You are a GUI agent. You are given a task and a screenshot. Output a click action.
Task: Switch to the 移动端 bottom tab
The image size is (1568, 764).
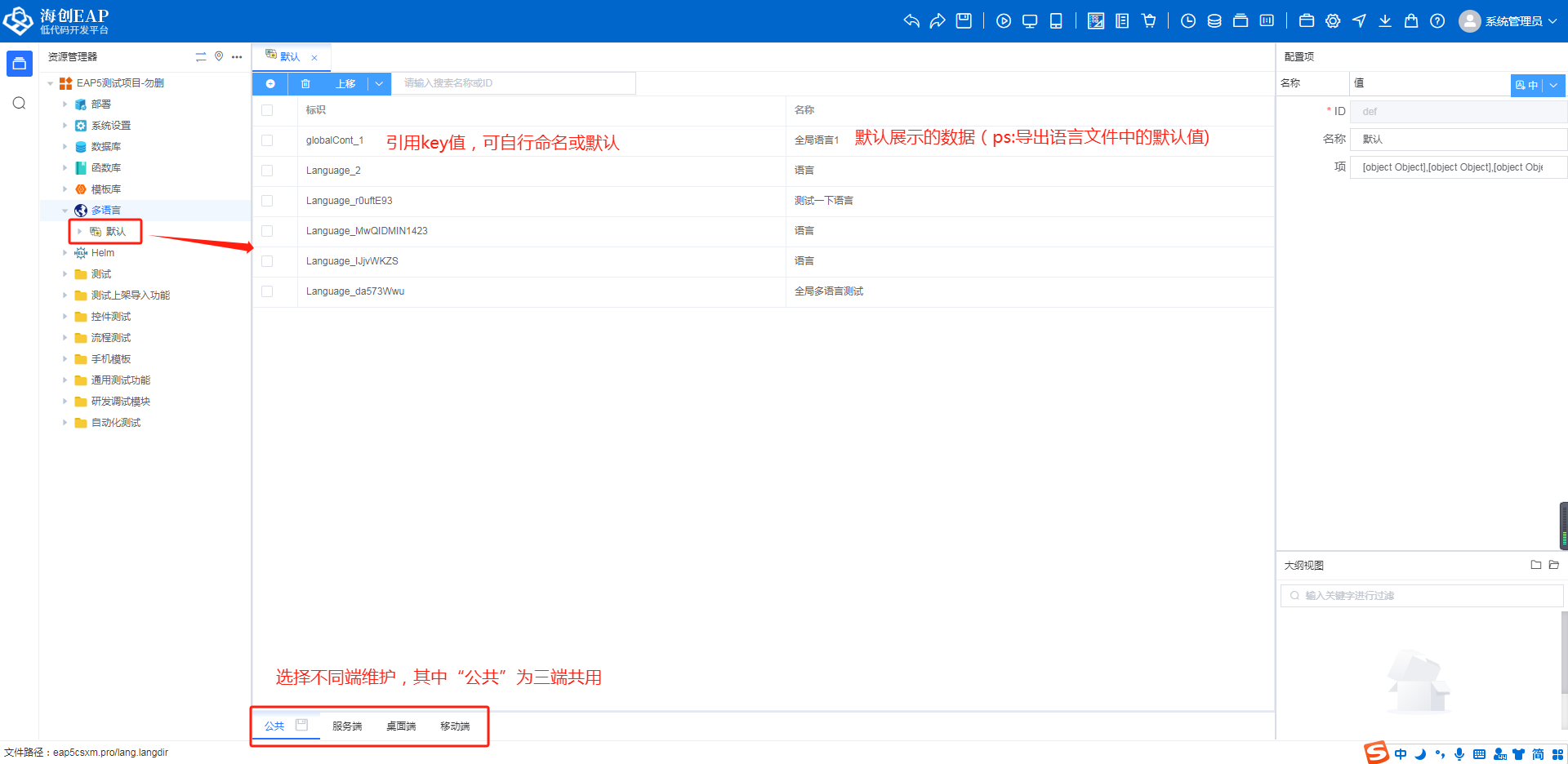(x=455, y=726)
